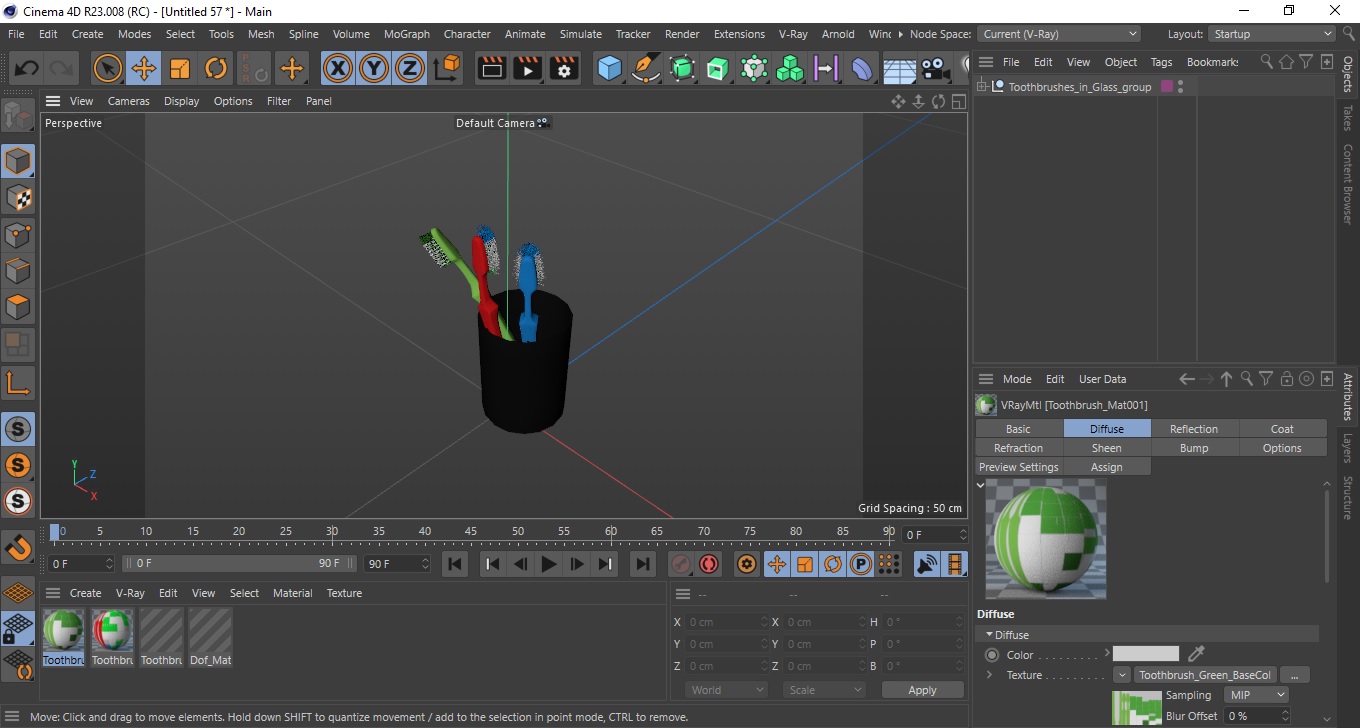This screenshot has height=728, width=1360.
Task: Click Render View clapperboard icon
Action: pyautogui.click(x=492, y=69)
